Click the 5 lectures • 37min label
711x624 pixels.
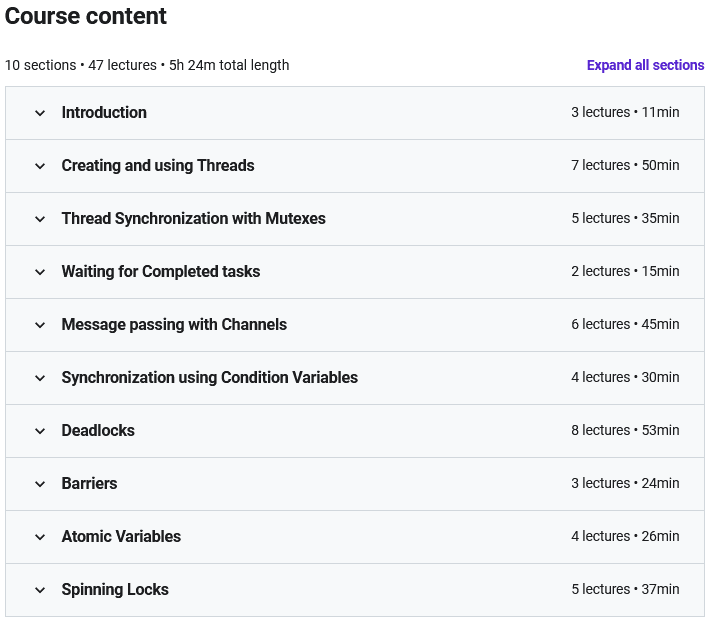point(625,589)
